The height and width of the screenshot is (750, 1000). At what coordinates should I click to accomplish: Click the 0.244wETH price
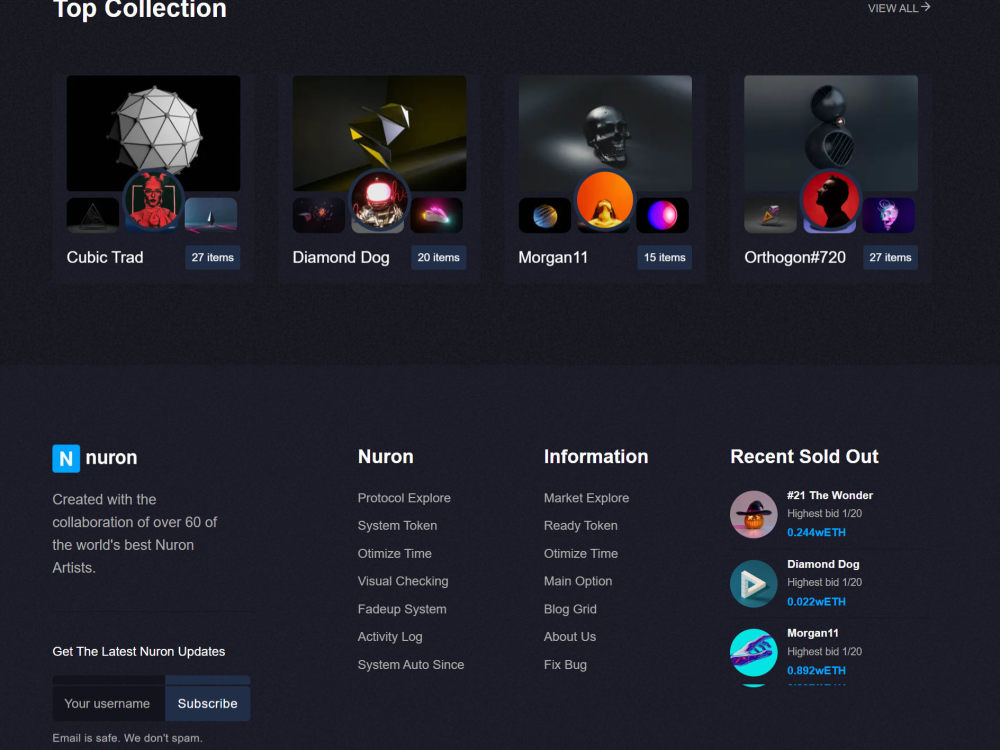(x=816, y=532)
